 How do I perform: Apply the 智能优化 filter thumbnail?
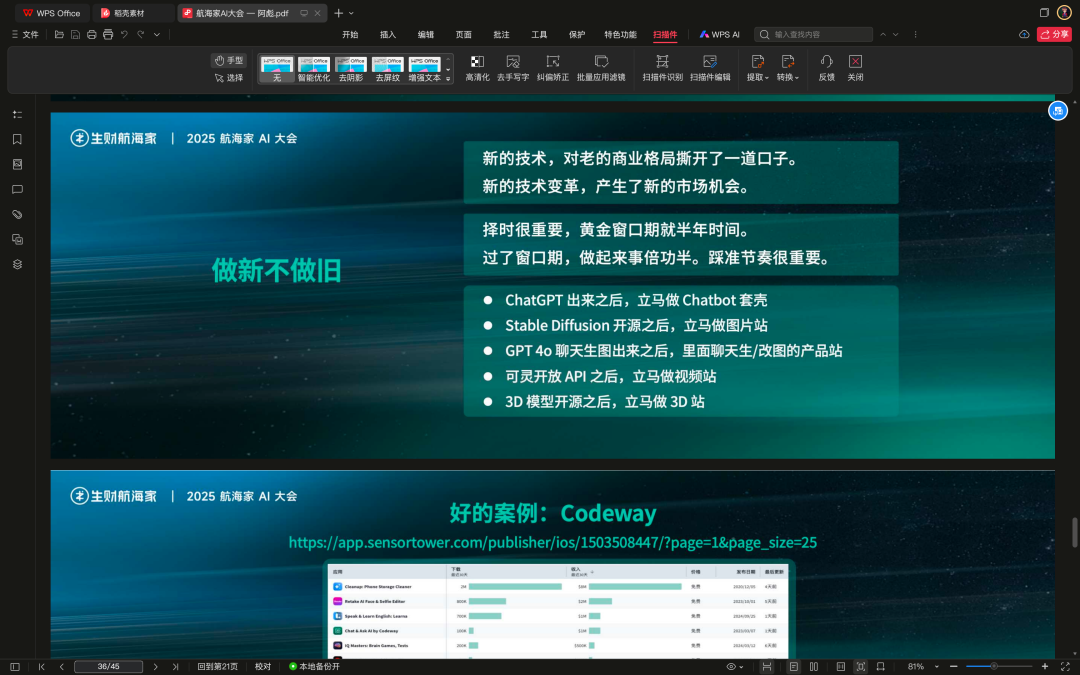pyautogui.click(x=313, y=69)
